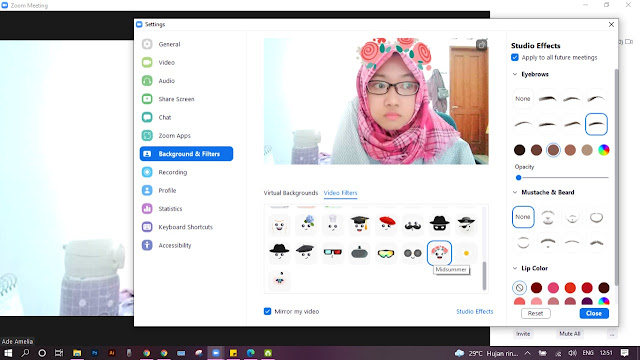
Task: Adjust the eyebrow Opacity slider
Action: (562, 178)
